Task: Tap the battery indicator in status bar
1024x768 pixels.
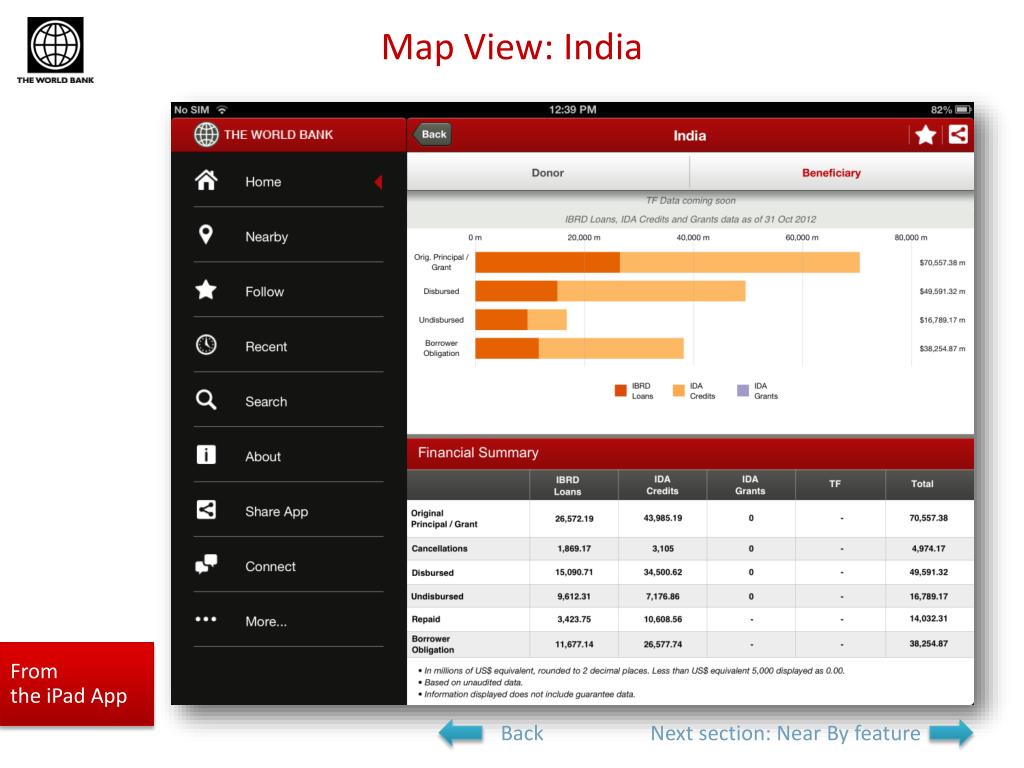Action: click(963, 110)
